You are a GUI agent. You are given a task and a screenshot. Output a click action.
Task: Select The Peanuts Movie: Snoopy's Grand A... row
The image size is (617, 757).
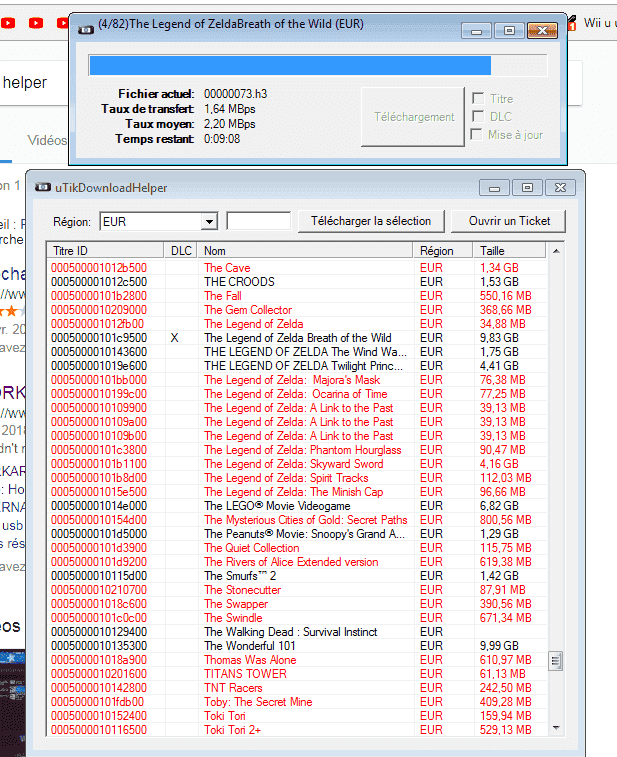point(297,533)
